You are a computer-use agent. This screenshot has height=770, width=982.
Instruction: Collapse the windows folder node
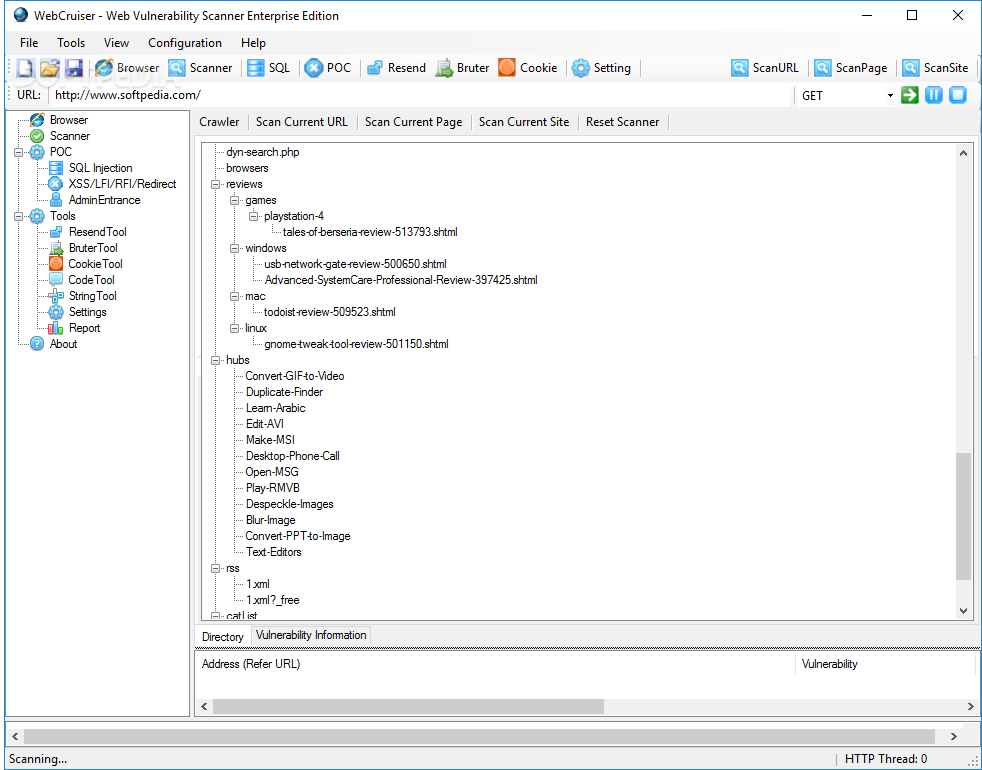[x=234, y=248]
